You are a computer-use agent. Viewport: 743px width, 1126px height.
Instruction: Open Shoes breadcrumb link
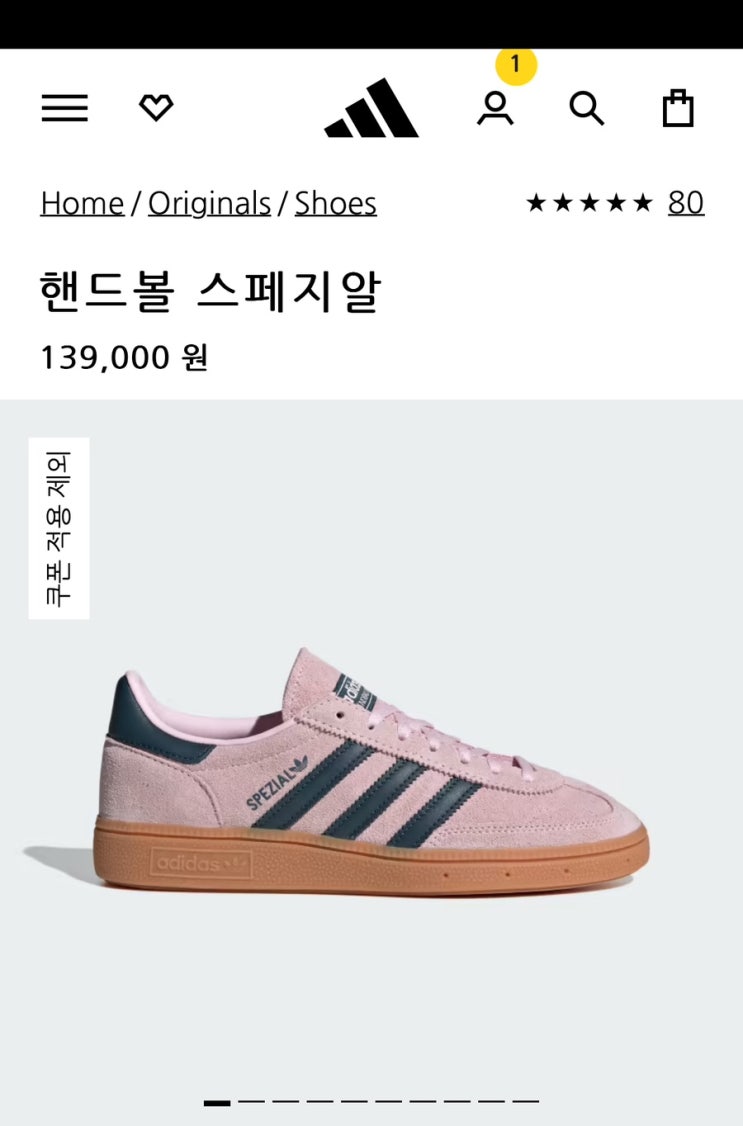[335, 203]
